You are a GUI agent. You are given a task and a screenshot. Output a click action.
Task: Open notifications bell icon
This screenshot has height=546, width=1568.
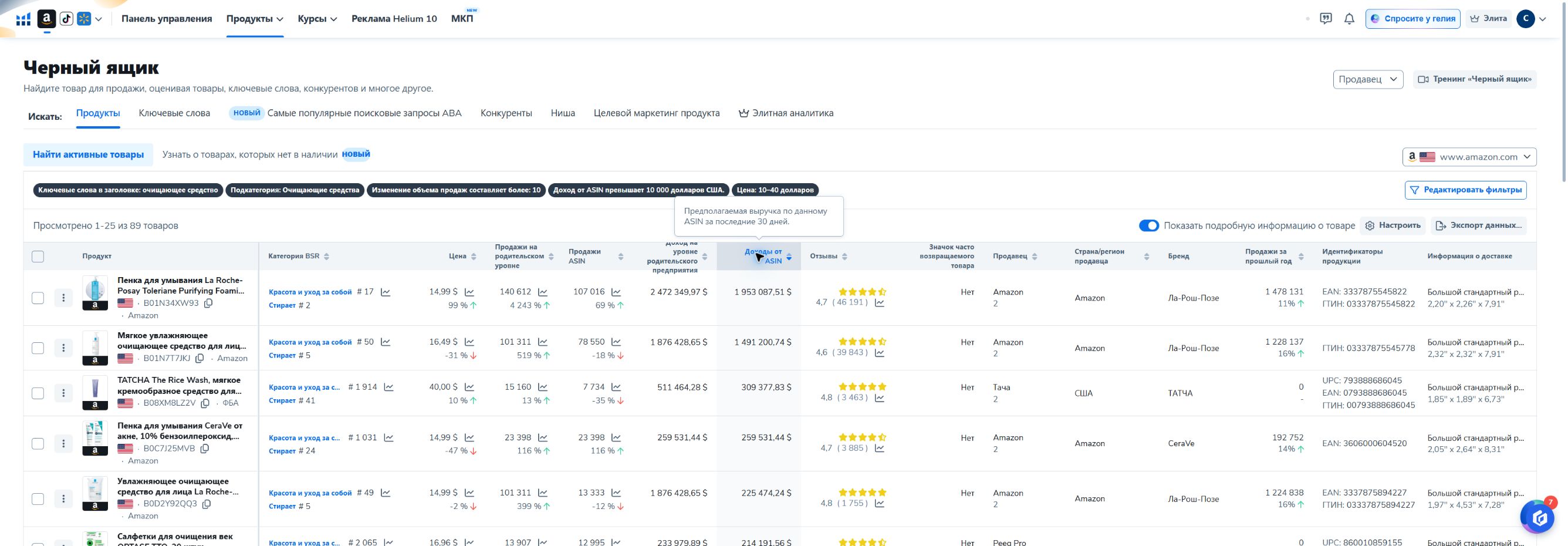tap(1349, 19)
